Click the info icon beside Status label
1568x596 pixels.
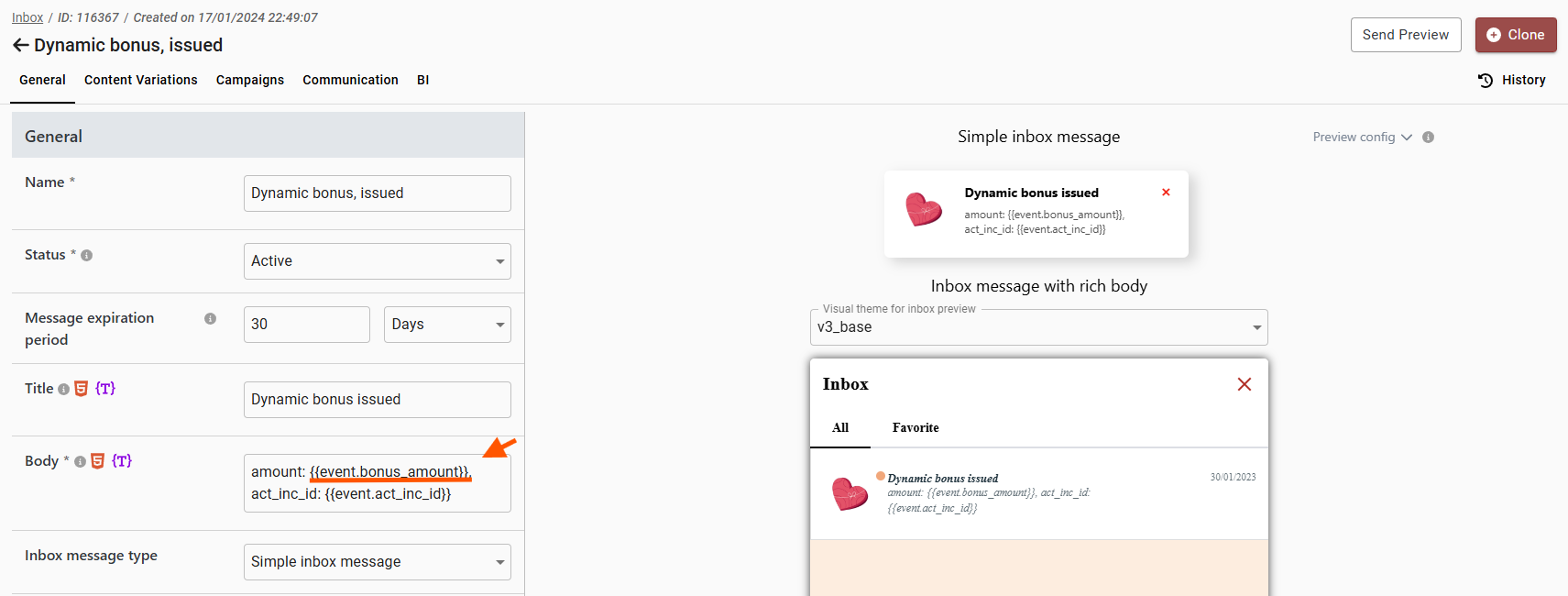tap(87, 256)
